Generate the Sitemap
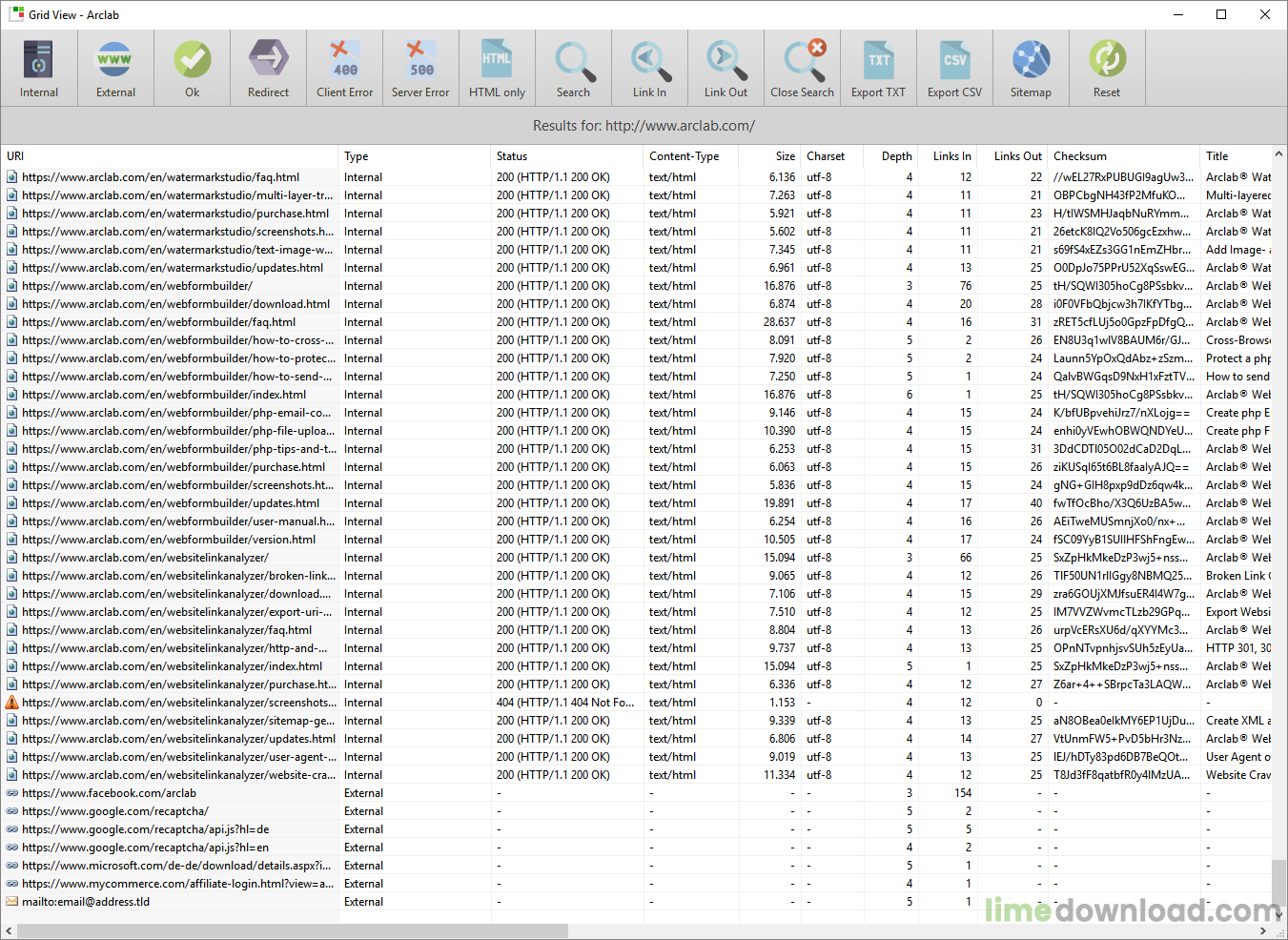The width and height of the screenshot is (1288, 940). coord(1031,67)
